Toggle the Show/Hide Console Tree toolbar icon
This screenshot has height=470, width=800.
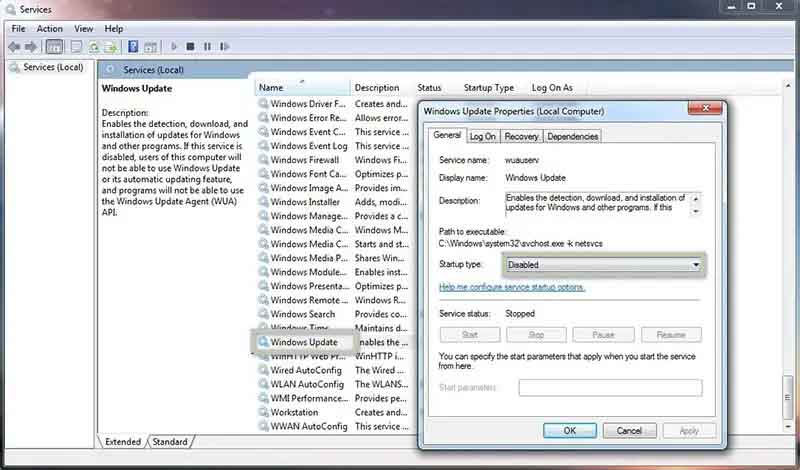(54, 47)
